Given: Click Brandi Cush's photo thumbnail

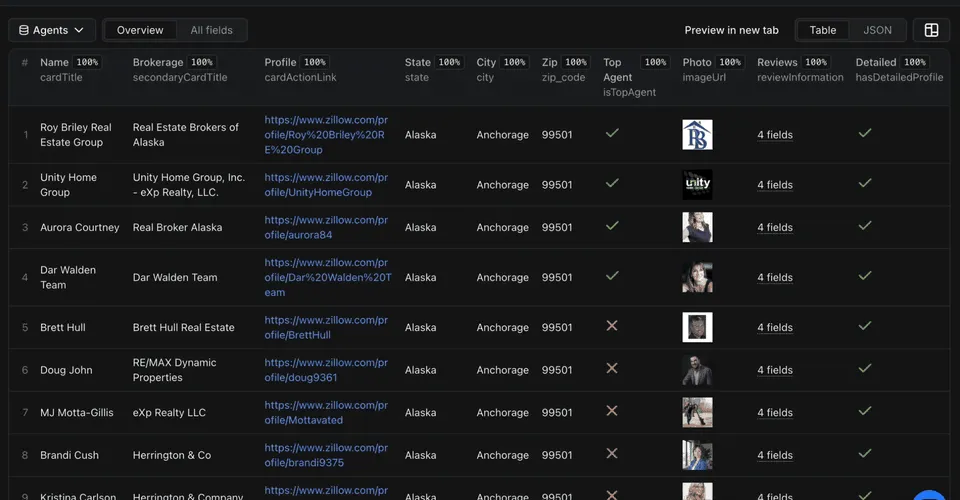Looking at the screenshot, I should pos(697,455).
